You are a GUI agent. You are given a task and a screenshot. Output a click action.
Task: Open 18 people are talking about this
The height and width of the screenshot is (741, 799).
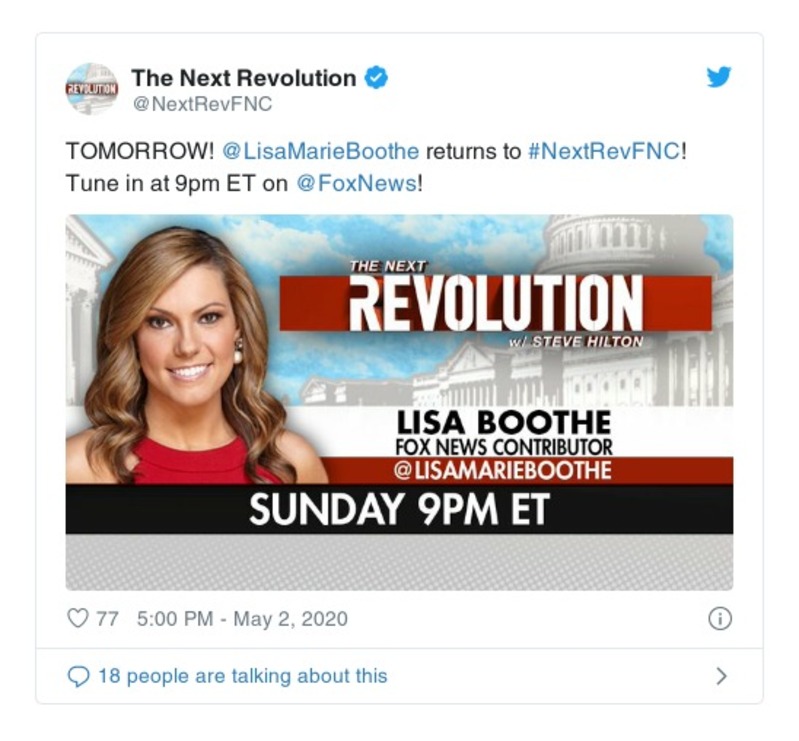coord(243,676)
